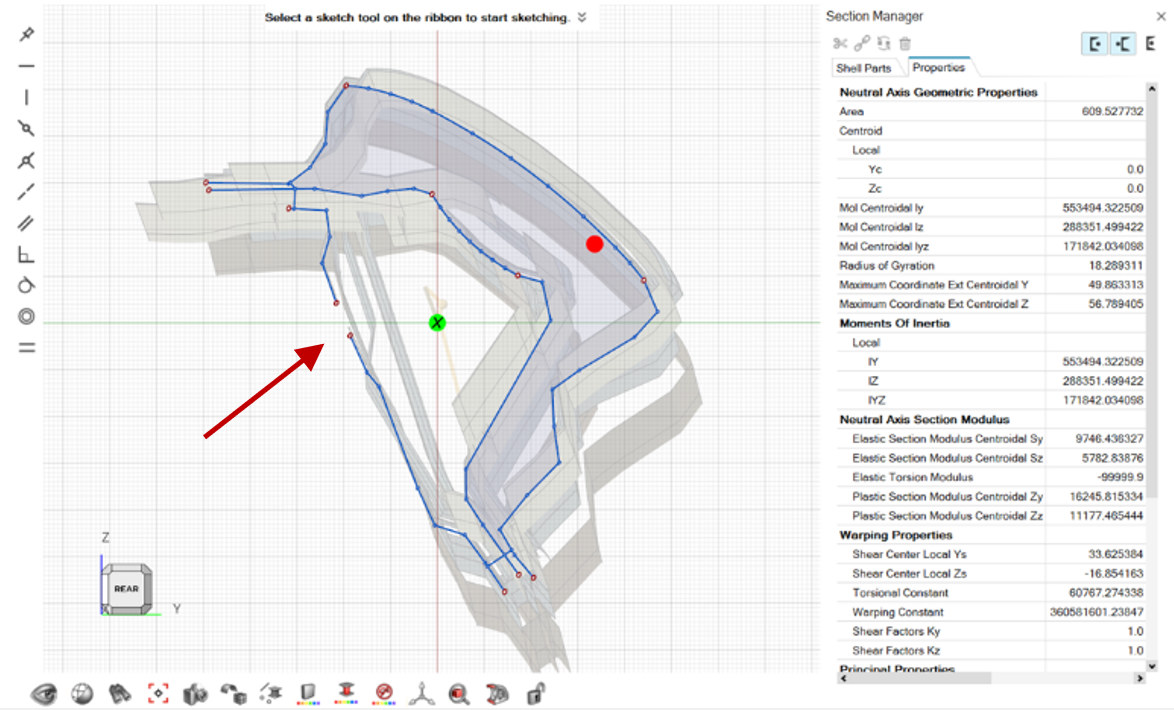Select the pin constraint tool in left toolbar

(x=27, y=34)
